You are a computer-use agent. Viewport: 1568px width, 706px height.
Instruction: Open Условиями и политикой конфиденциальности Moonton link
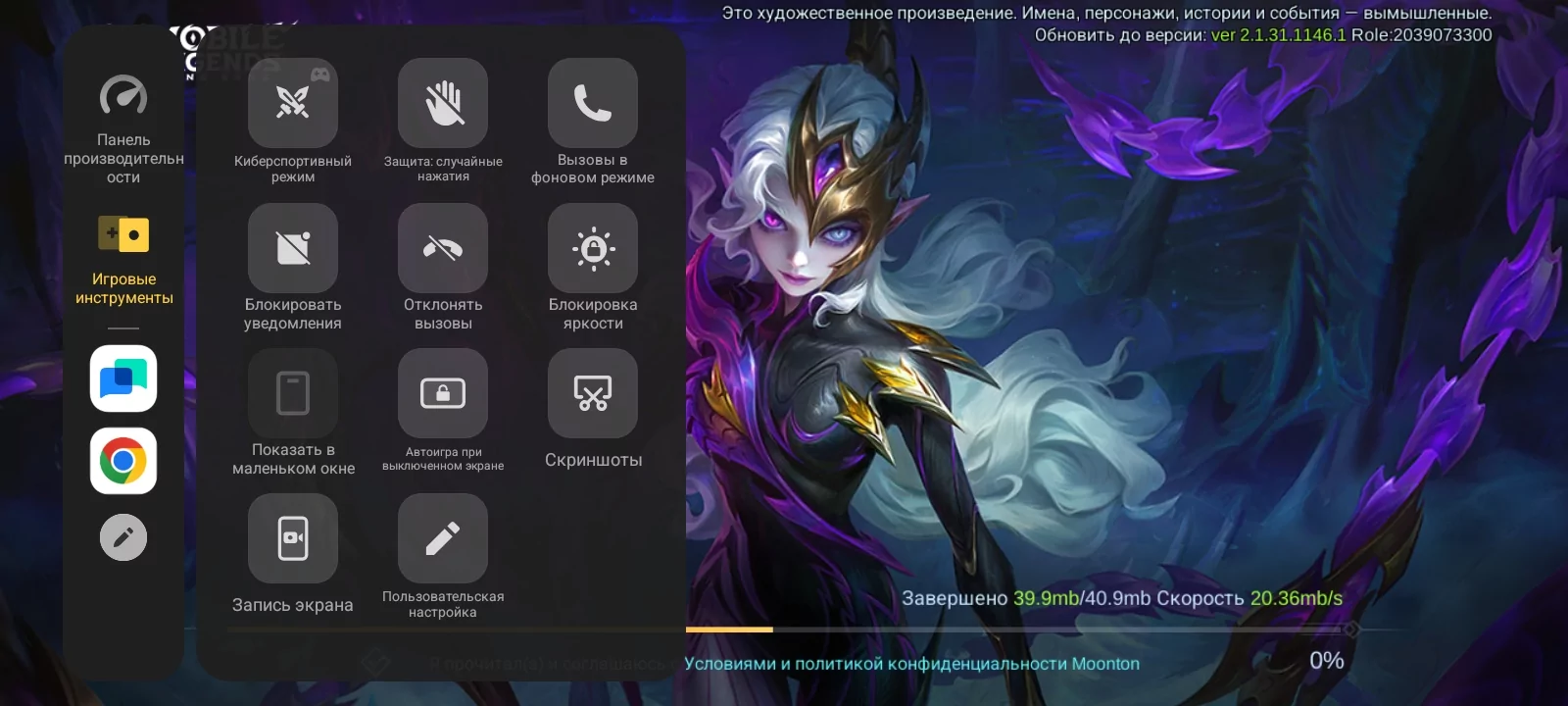tap(911, 664)
